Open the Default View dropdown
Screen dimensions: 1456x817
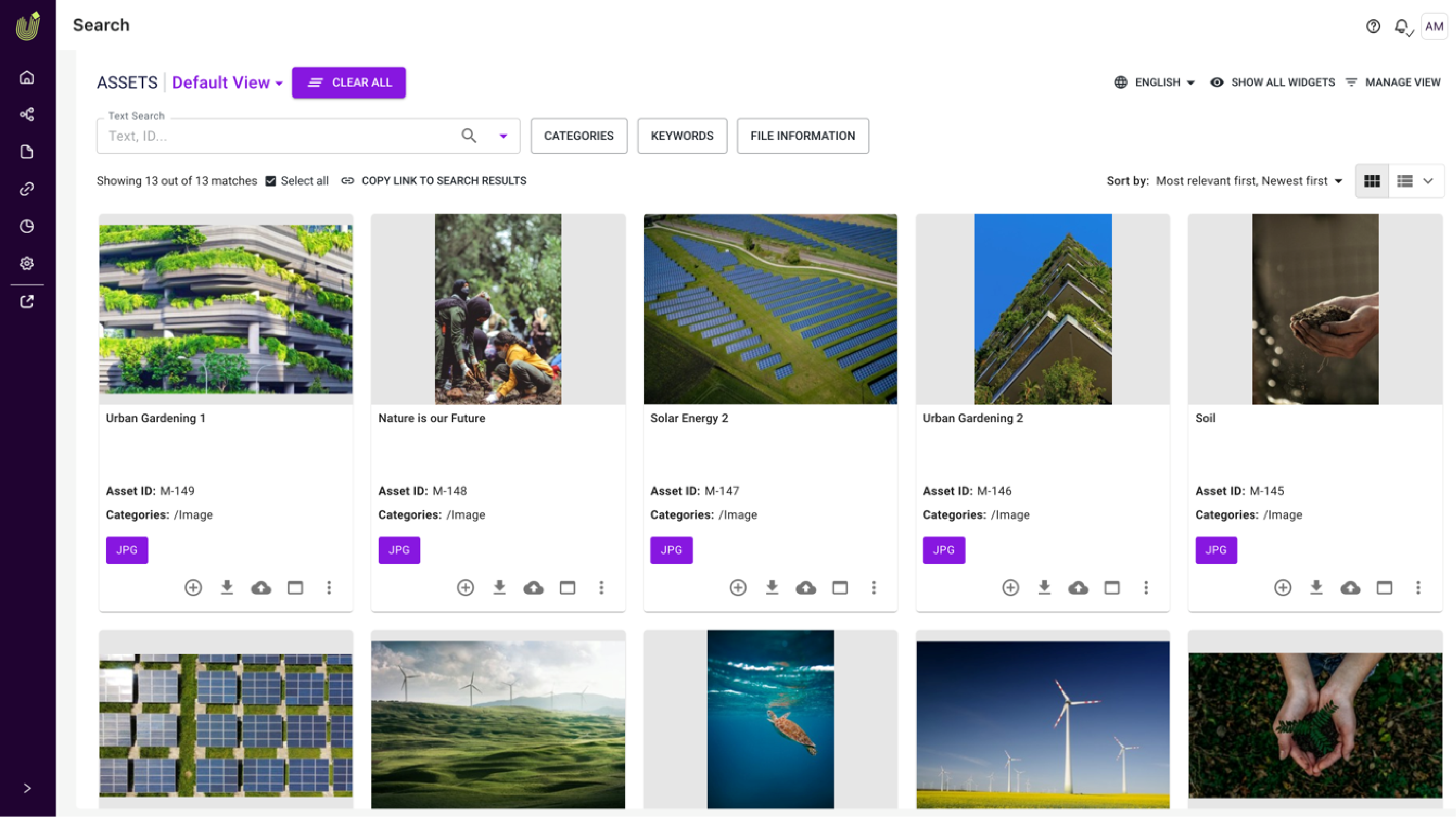pyautogui.click(x=227, y=83)
